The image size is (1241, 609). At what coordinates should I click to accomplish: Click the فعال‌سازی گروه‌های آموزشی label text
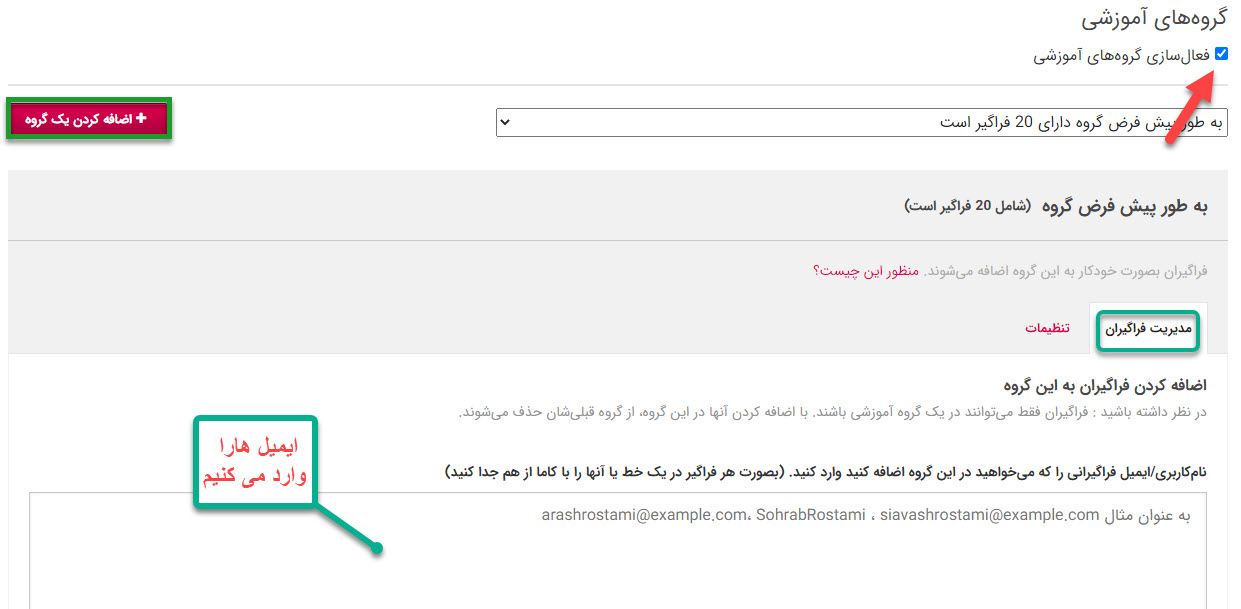[1121, 57]
